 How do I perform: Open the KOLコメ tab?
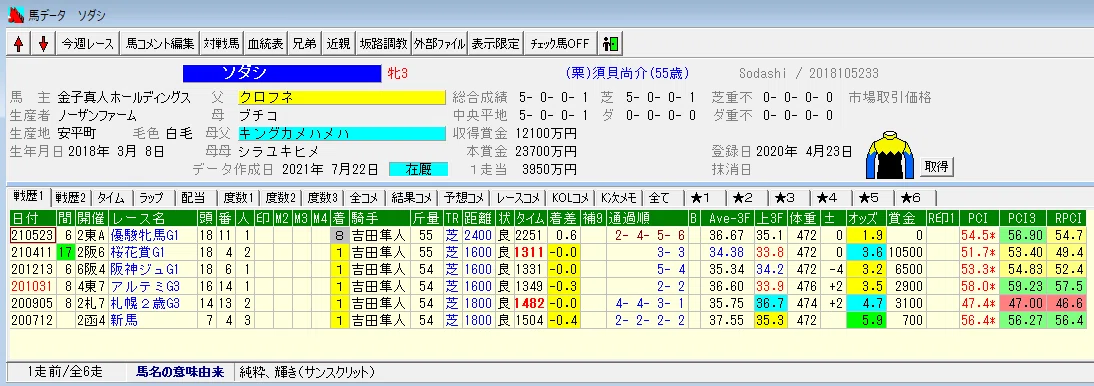click(x=570, y=198)
